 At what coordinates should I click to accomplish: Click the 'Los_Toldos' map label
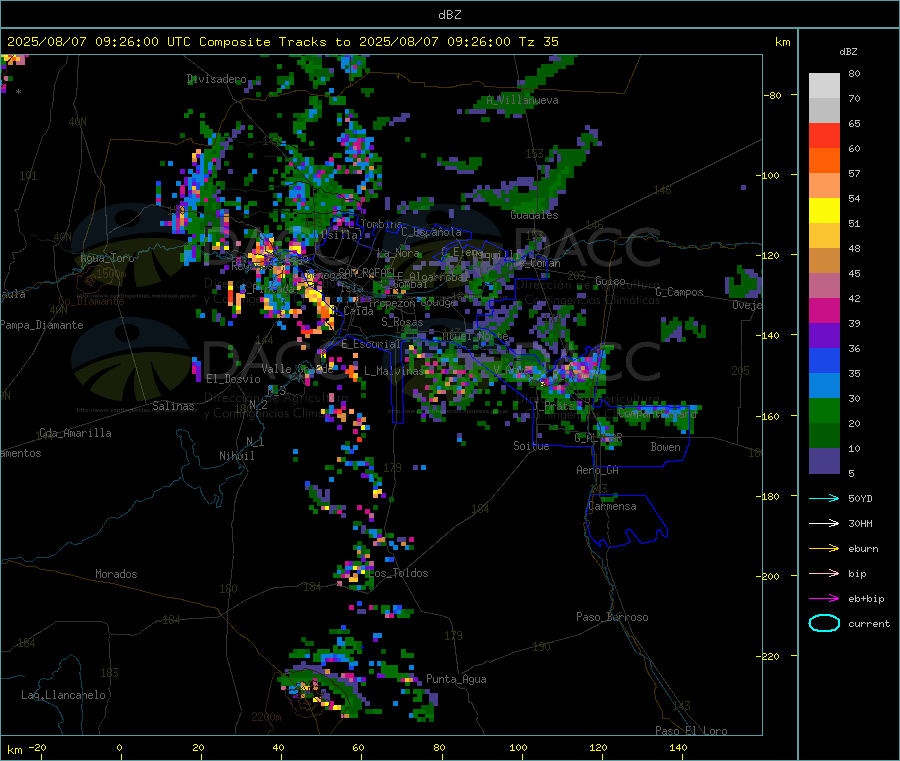click(398, 573)
